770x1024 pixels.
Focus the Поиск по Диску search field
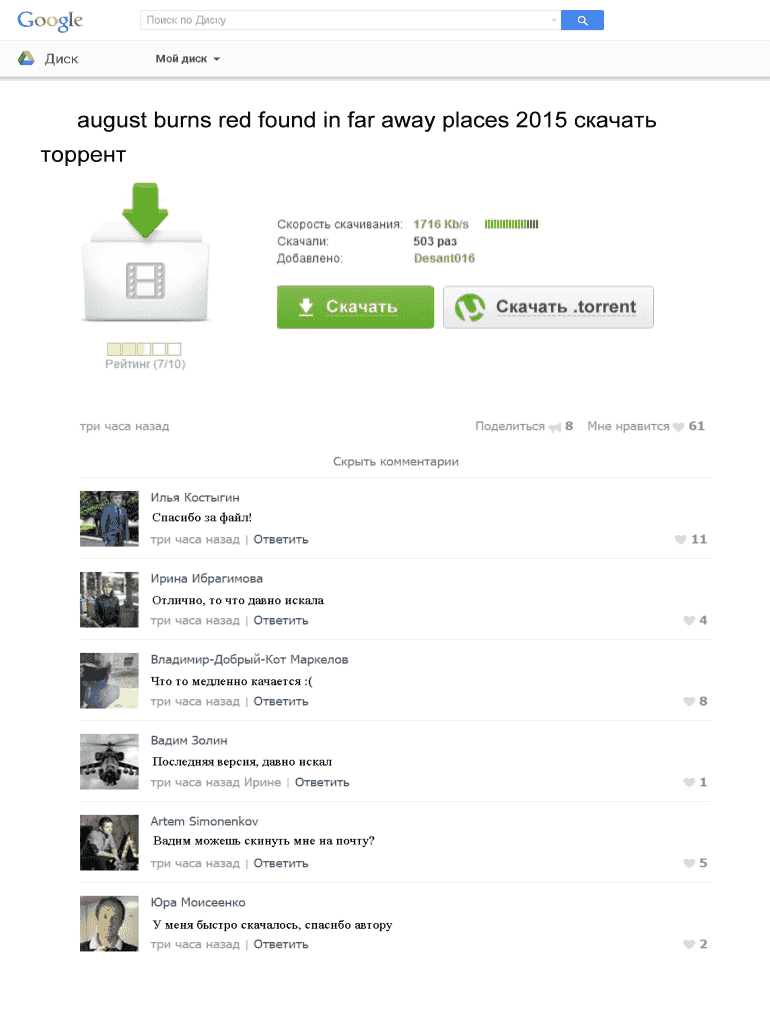pyautogui.click(x=346, y=20)
